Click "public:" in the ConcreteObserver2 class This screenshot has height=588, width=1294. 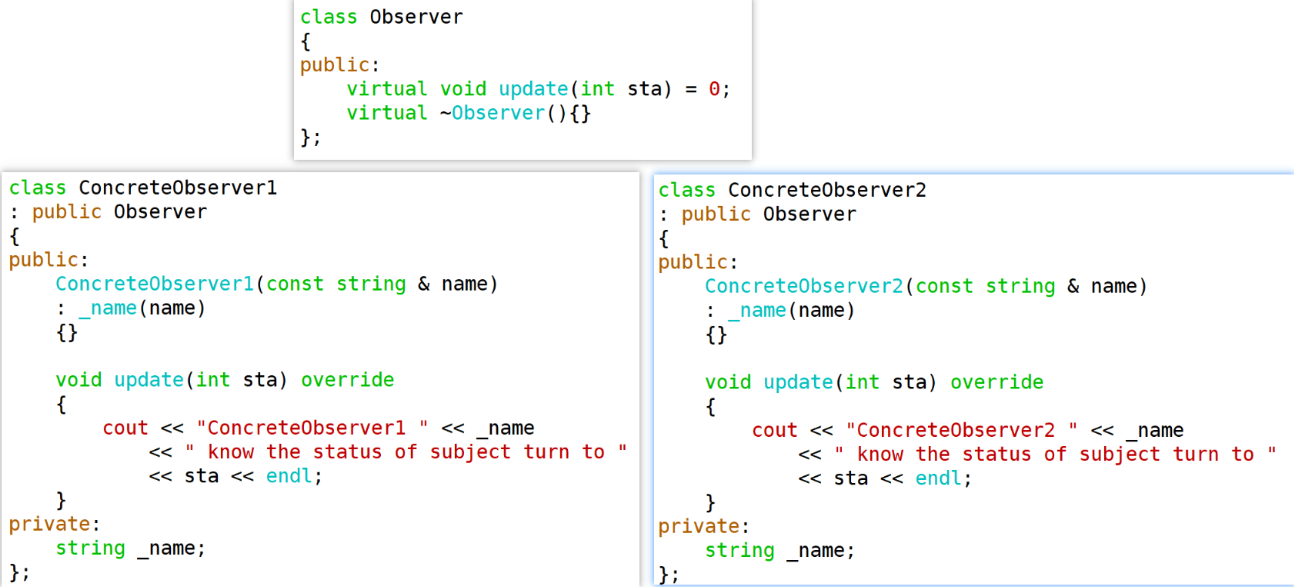[x=699, y=262]
